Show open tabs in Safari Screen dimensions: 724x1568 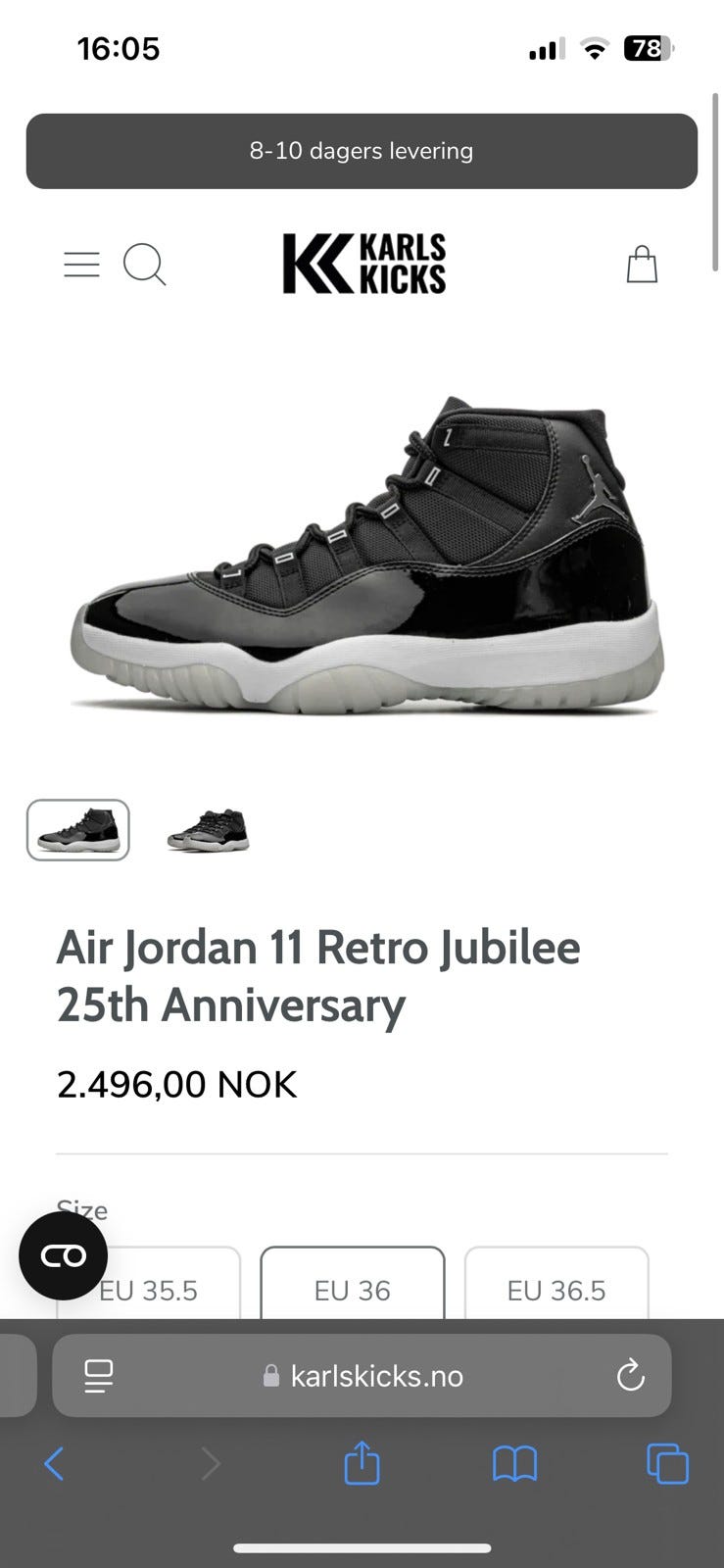pos(668,1464)
